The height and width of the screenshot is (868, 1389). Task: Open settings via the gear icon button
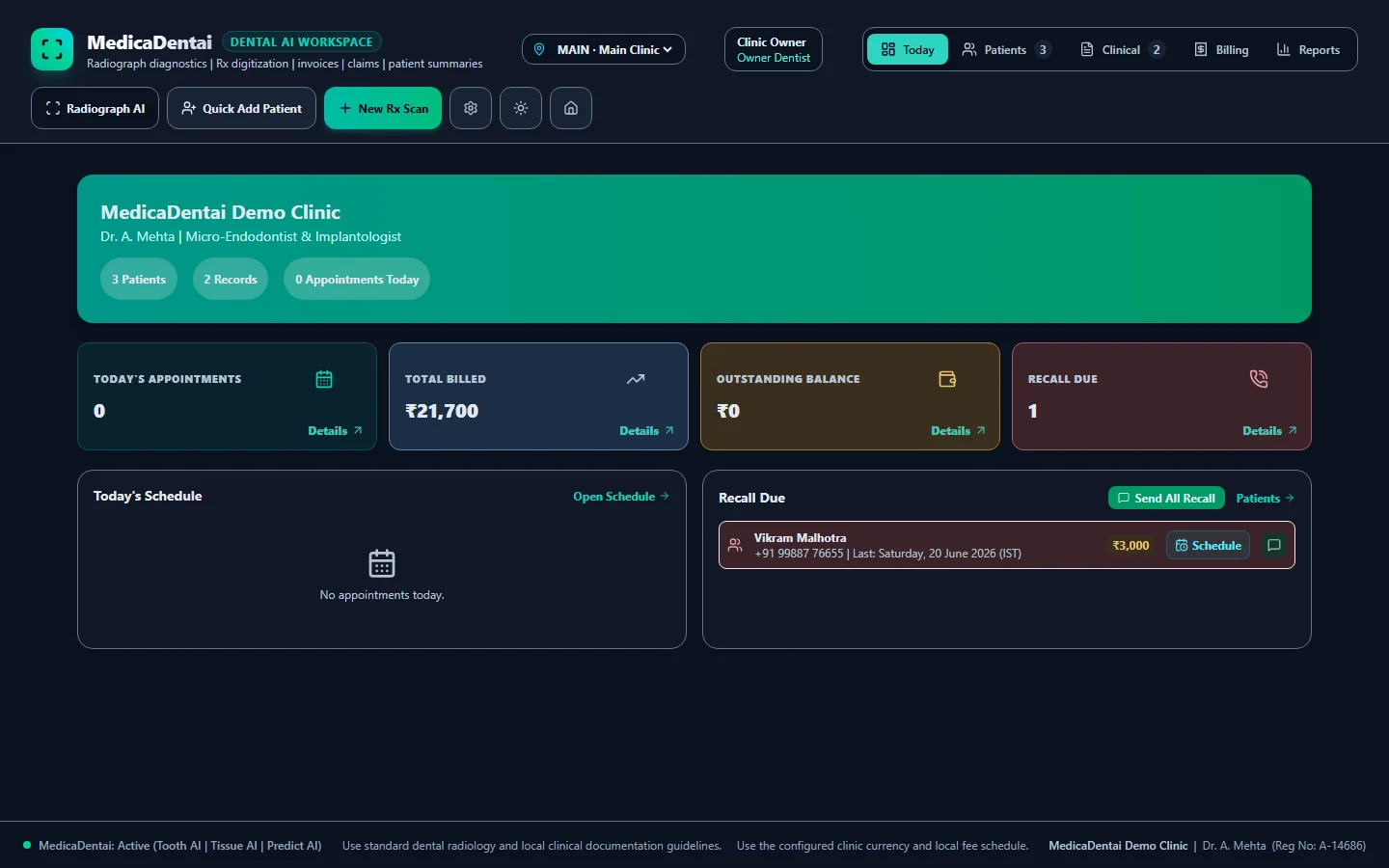click(x=471, y=108)
